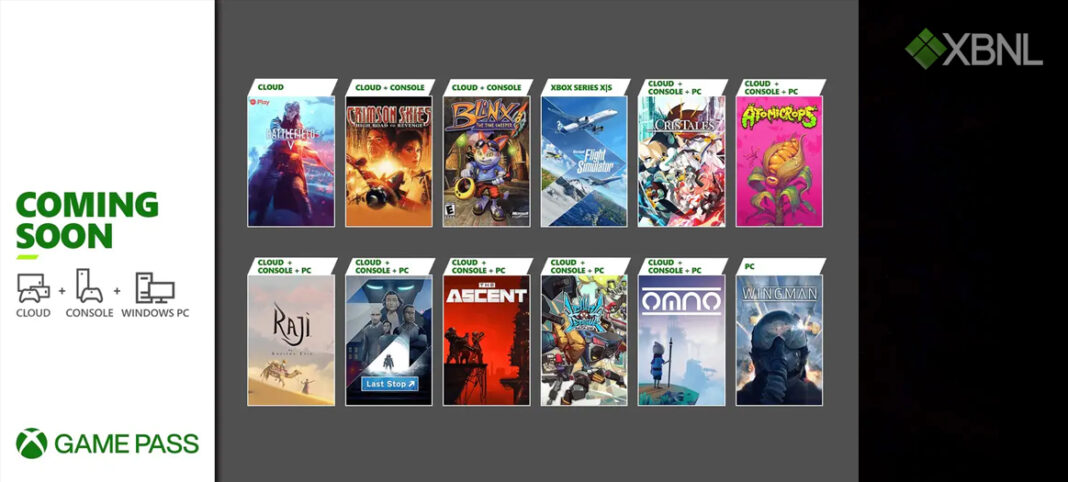The width and height of the screenshot is (1068, 482).
Task: Select the Atomicrops game cover
Action: [x=779, y=161]
